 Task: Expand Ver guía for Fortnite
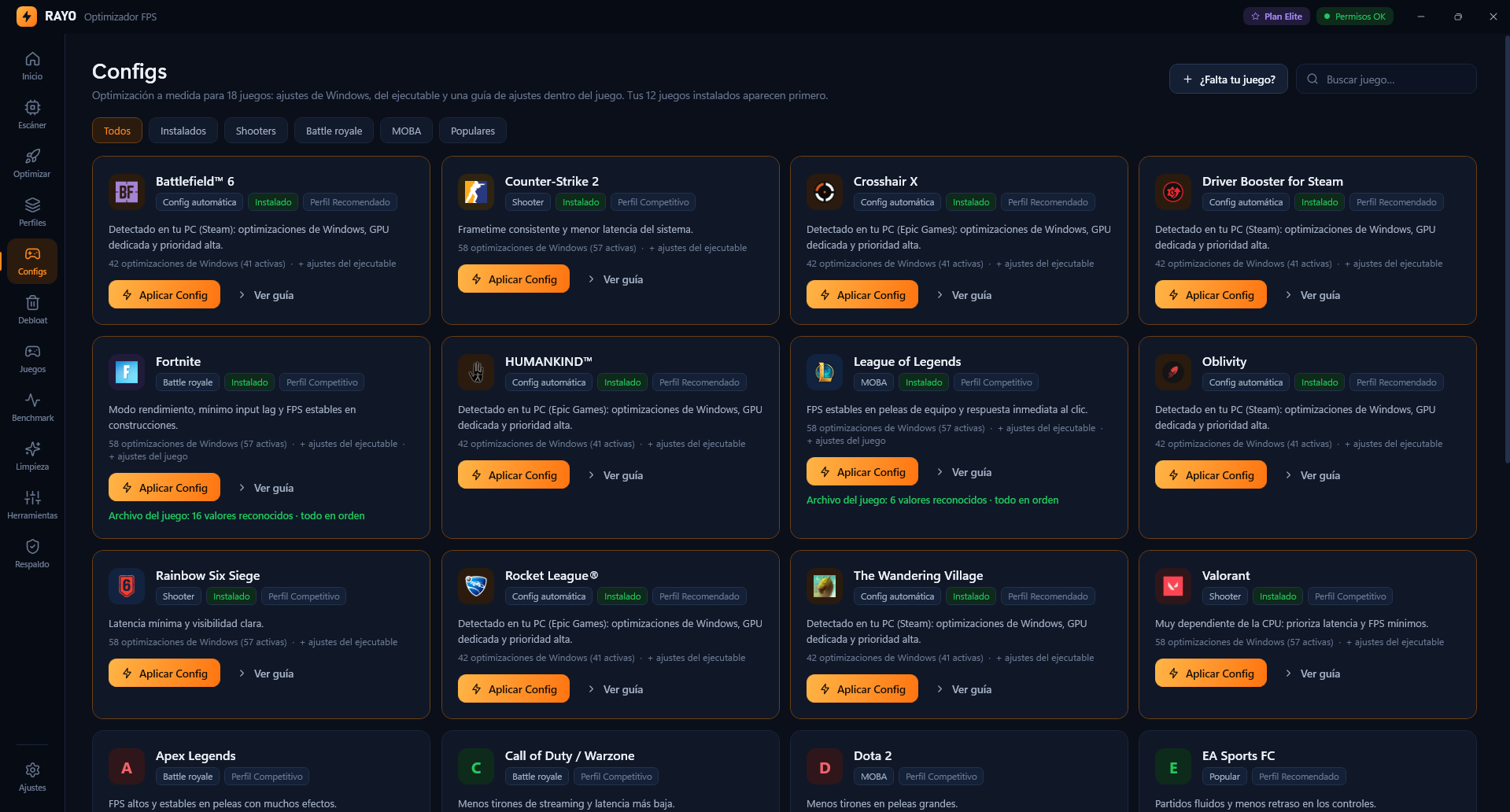tap(266, 488)
